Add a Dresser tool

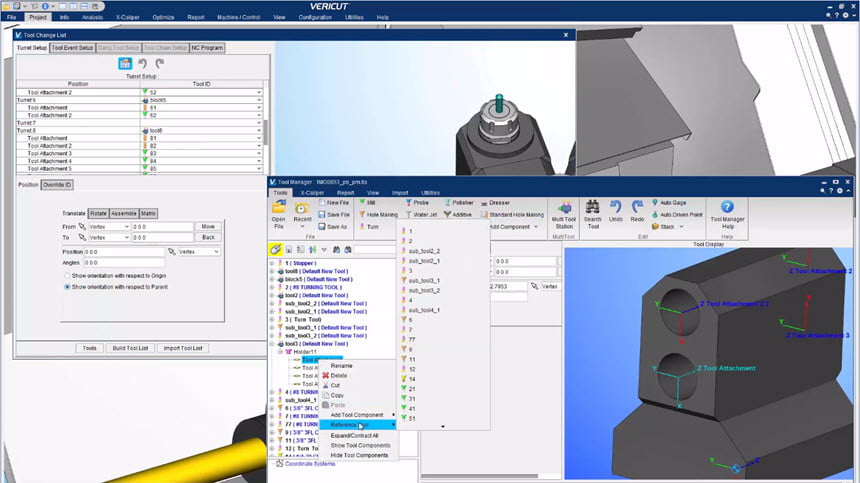[495, 203]
